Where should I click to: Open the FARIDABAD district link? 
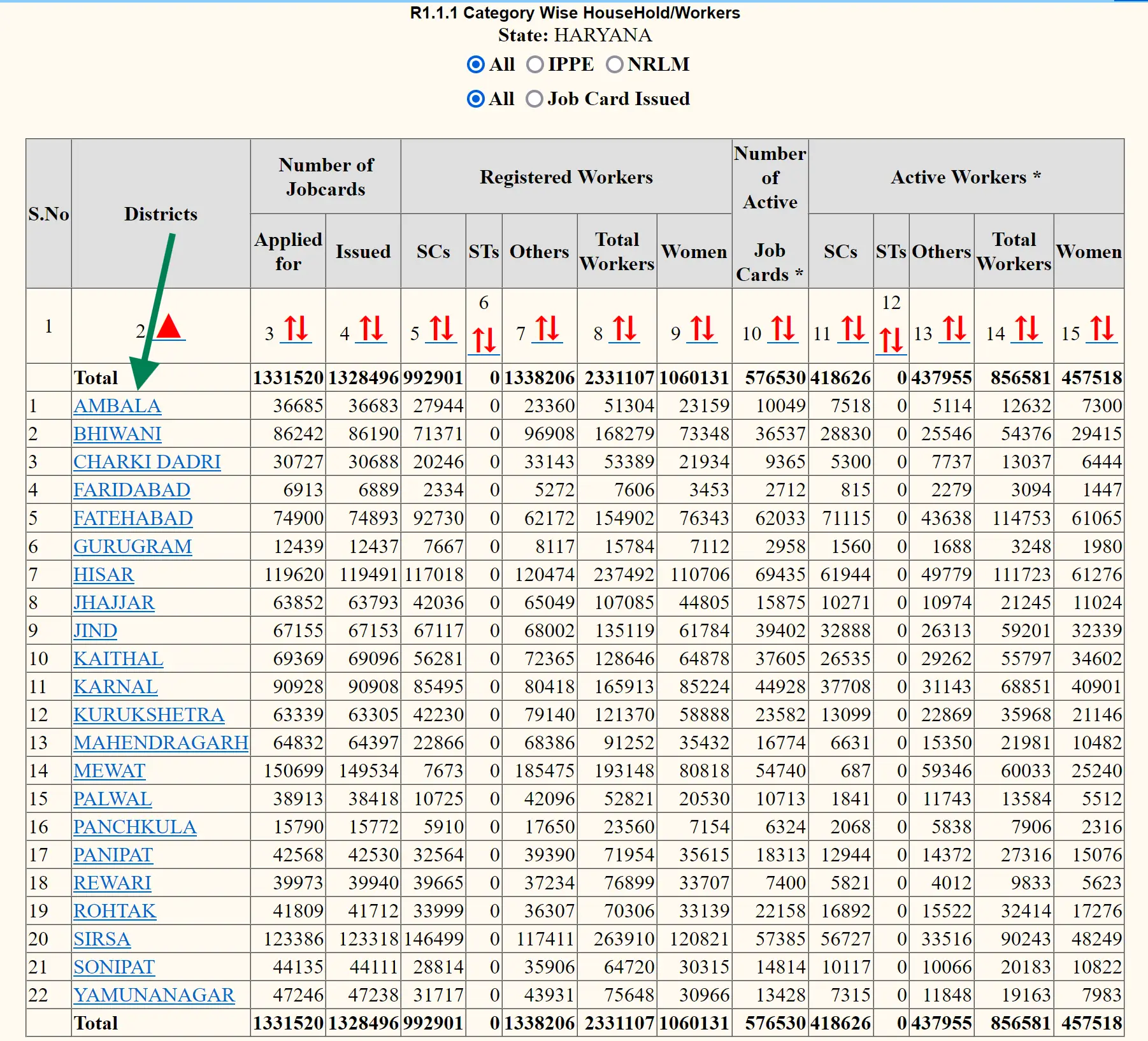click(132, 490)
